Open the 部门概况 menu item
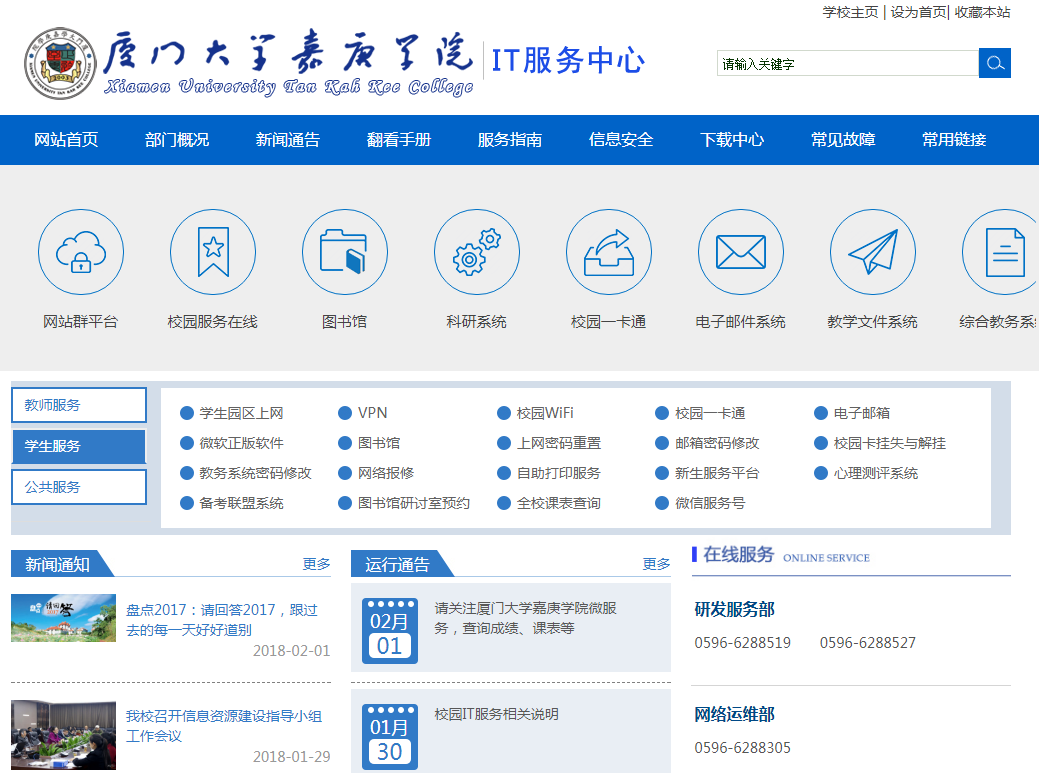Image resolution: width=1039 pixels, height=773 pixels. [177, 140]
